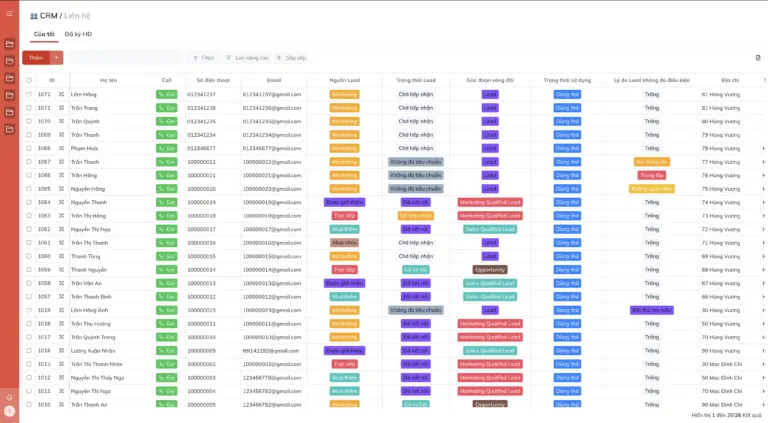Viewport: 768px width, 423px height.
Task: Click the red Thêm button
Action: click(x=36, y=58)
